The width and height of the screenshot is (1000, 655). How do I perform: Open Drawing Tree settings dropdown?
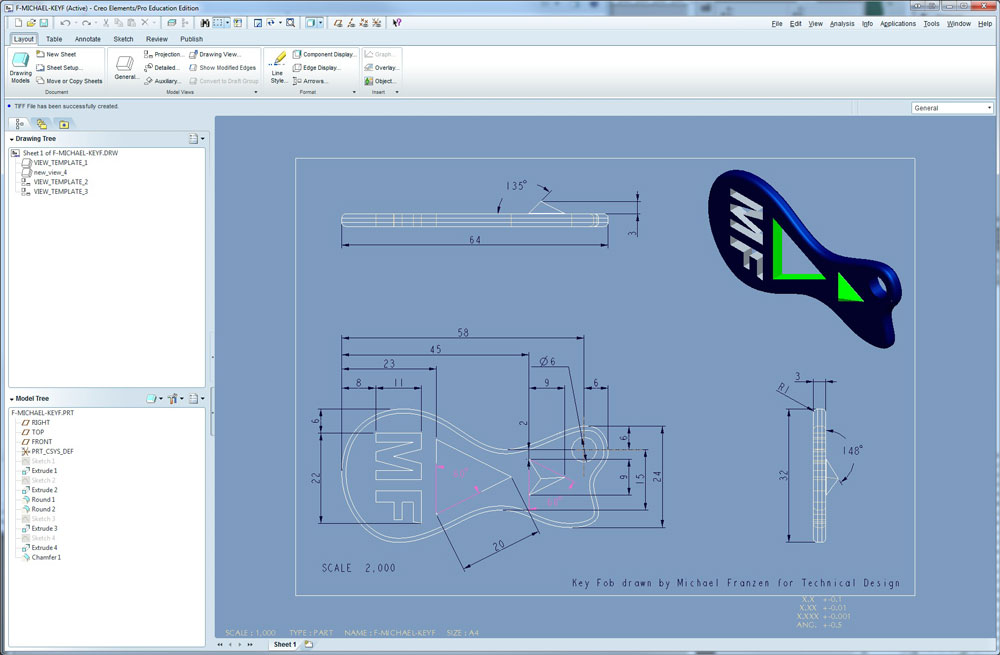[x=196, y=138]
